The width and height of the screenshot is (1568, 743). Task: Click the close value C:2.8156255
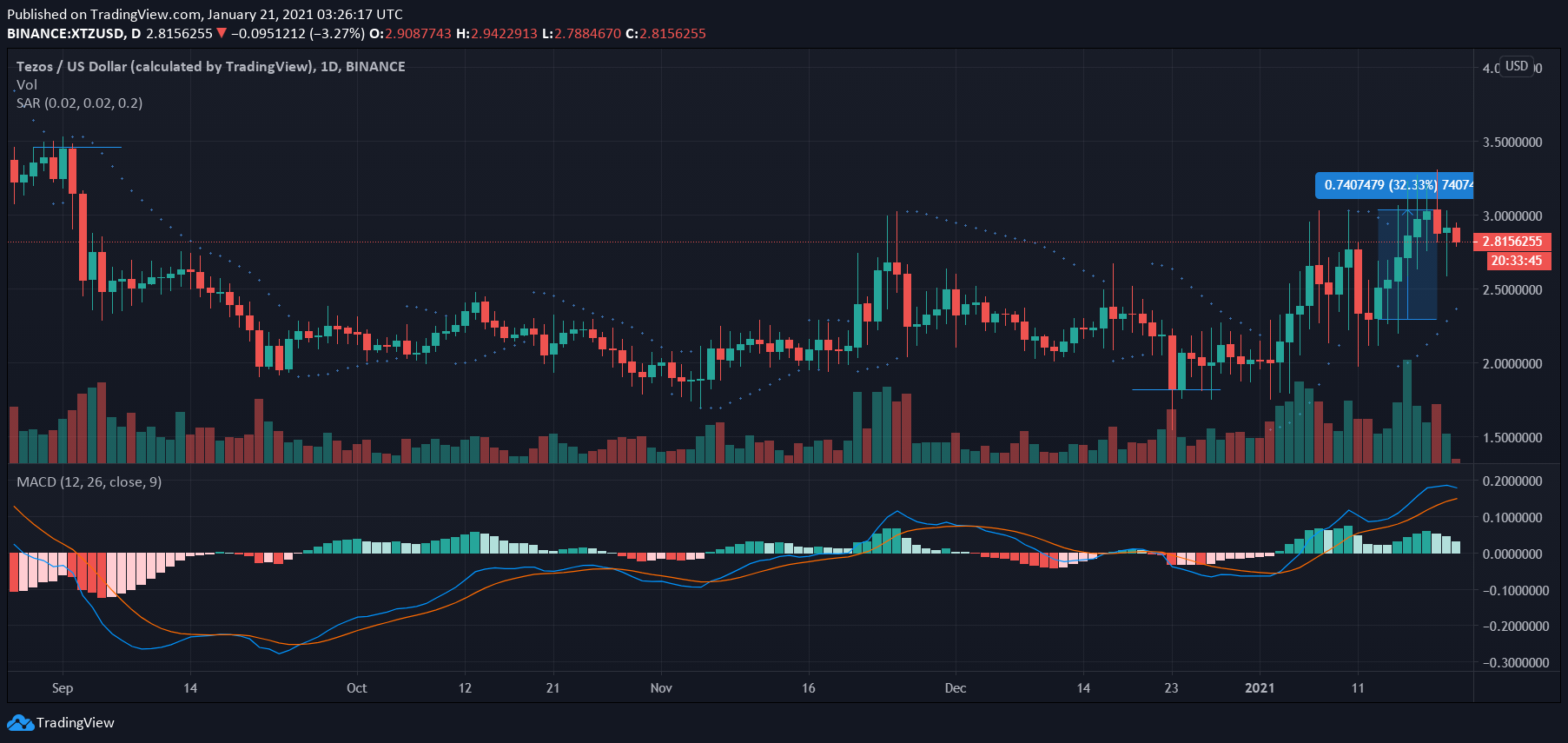tap(666, 33)
